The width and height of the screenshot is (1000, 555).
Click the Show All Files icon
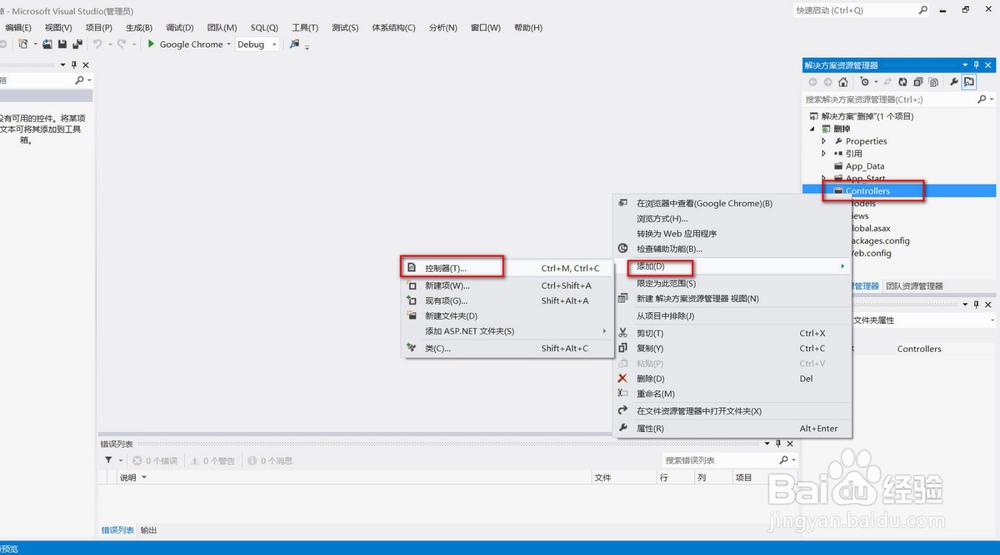tap(934, 82)
